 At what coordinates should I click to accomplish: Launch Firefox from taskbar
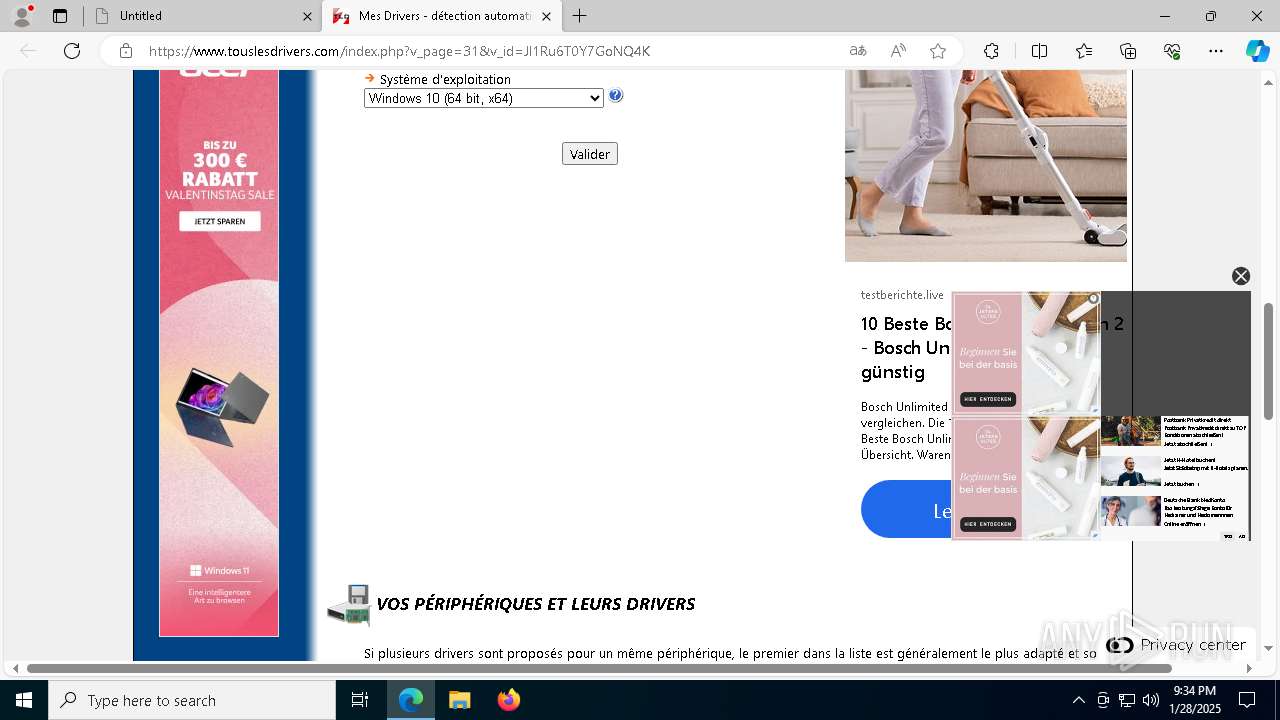coord(508,700)
